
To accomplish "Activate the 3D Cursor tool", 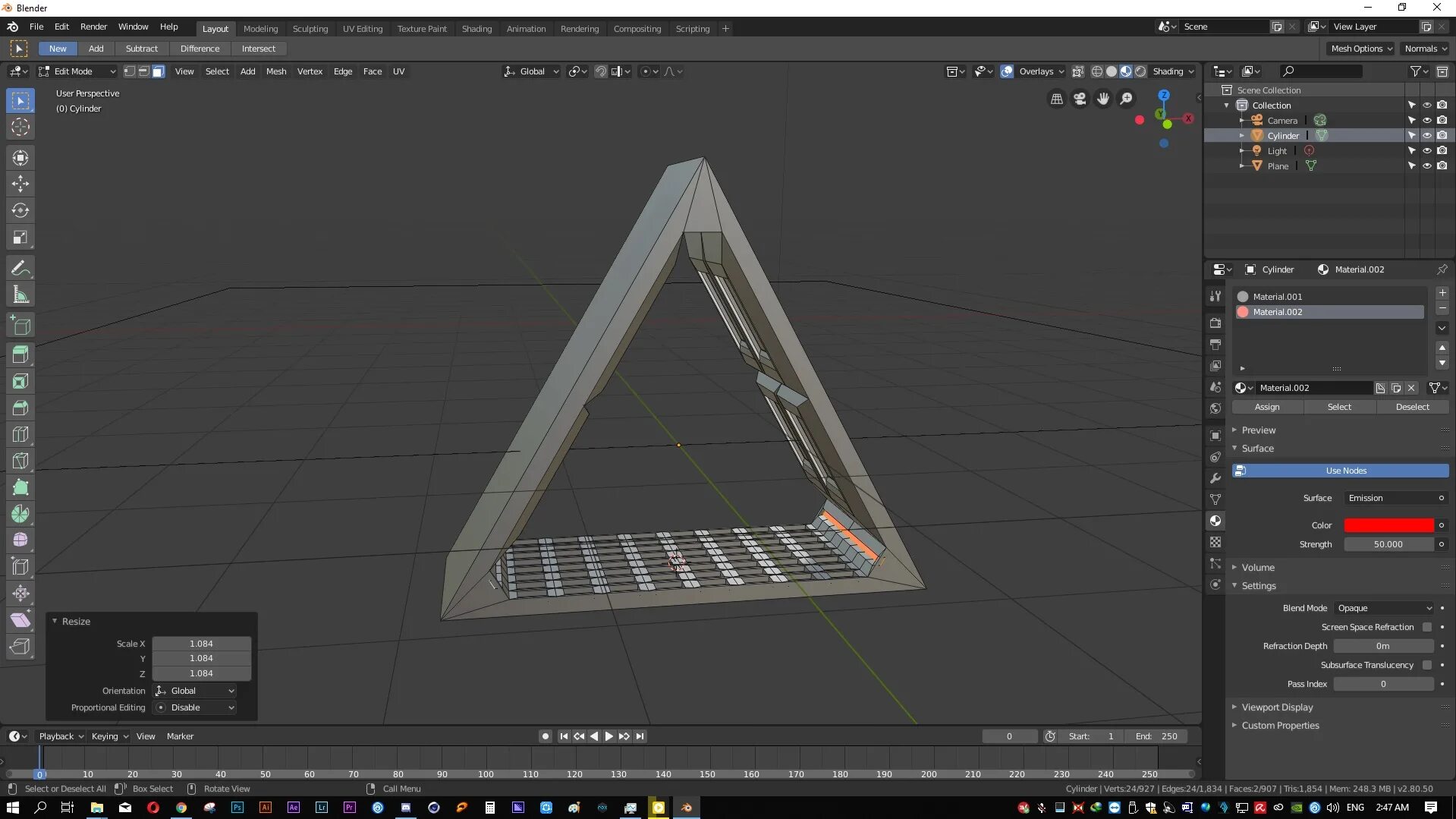I will tap(20, 128).
